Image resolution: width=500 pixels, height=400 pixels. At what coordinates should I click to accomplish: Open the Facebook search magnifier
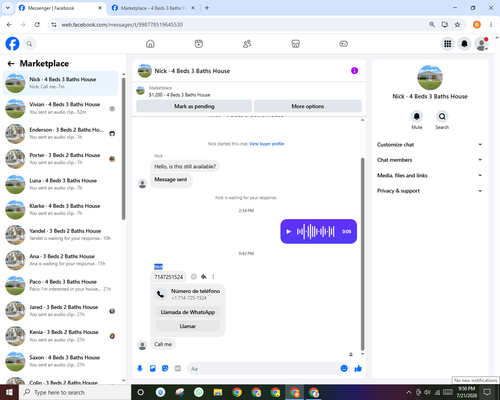(29, 44)
